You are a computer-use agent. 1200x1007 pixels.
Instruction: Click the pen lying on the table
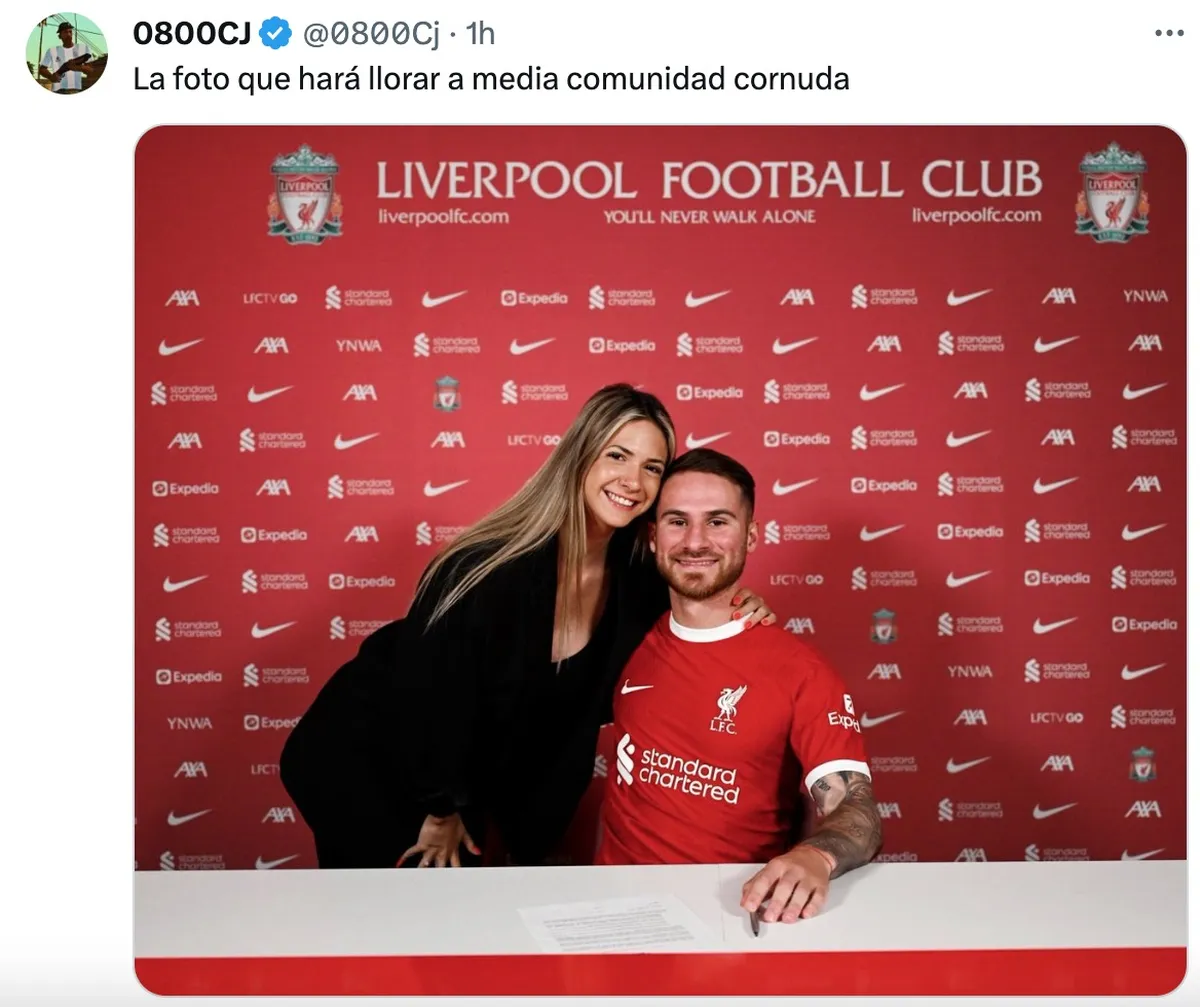tap(753, 921)
